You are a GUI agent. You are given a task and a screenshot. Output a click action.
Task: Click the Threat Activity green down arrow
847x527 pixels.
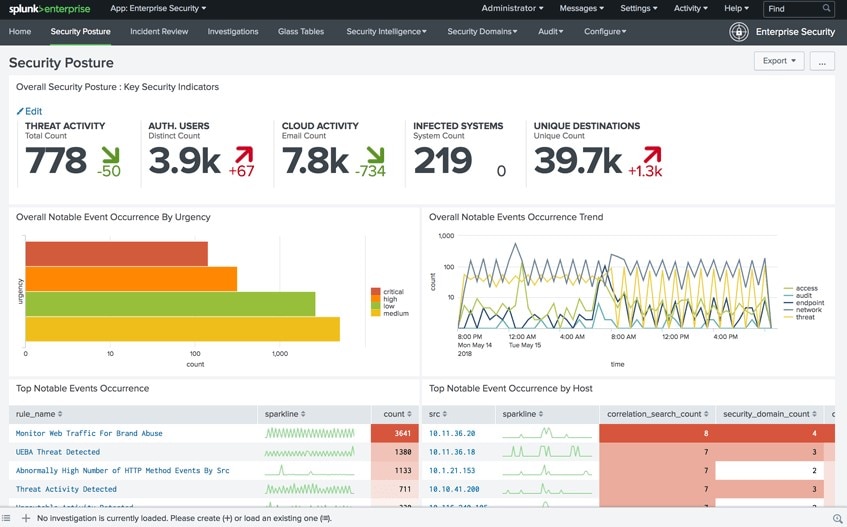click(111, 156)
